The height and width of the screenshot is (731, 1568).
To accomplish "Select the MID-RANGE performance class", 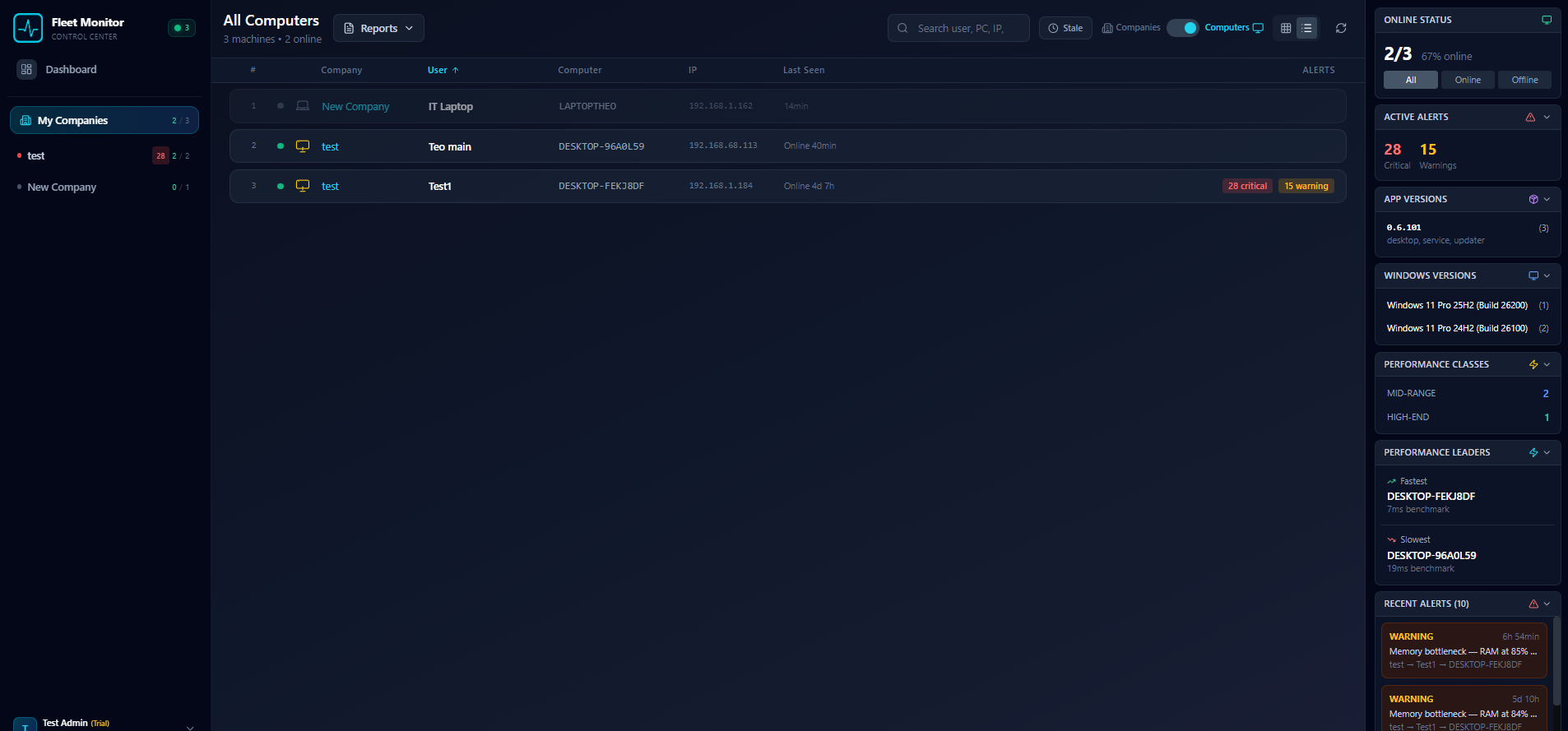I will click(1468, 393).
